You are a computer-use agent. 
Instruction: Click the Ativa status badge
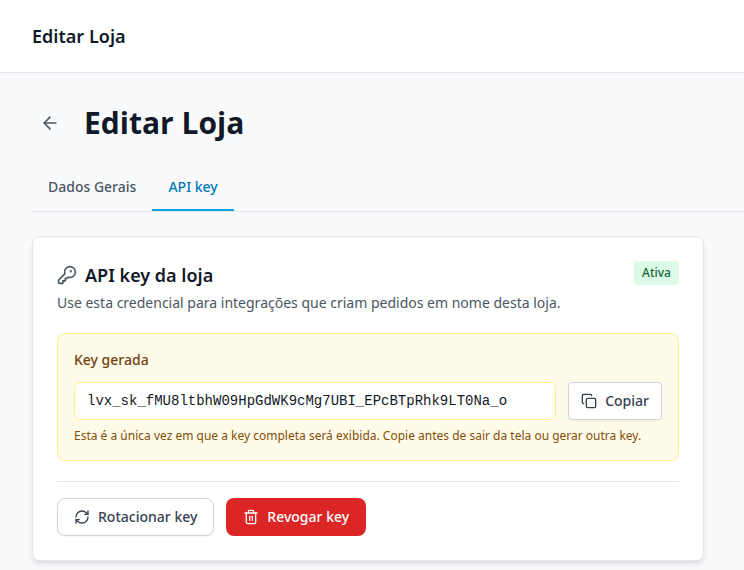[x=656, y=273]
